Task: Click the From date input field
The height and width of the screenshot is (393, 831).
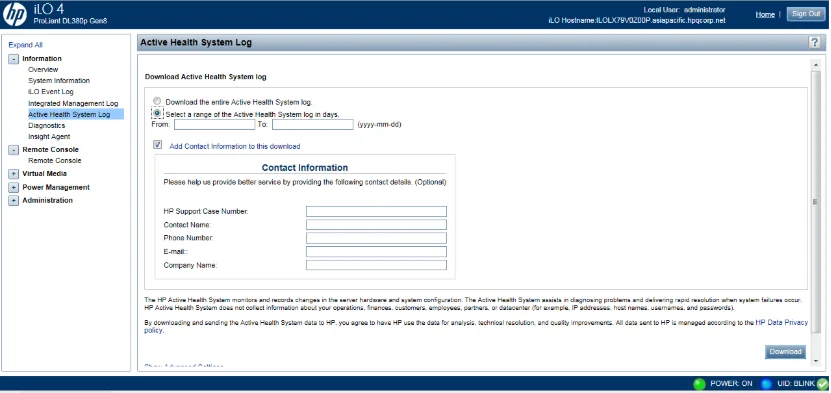Action: pos(215,124)
